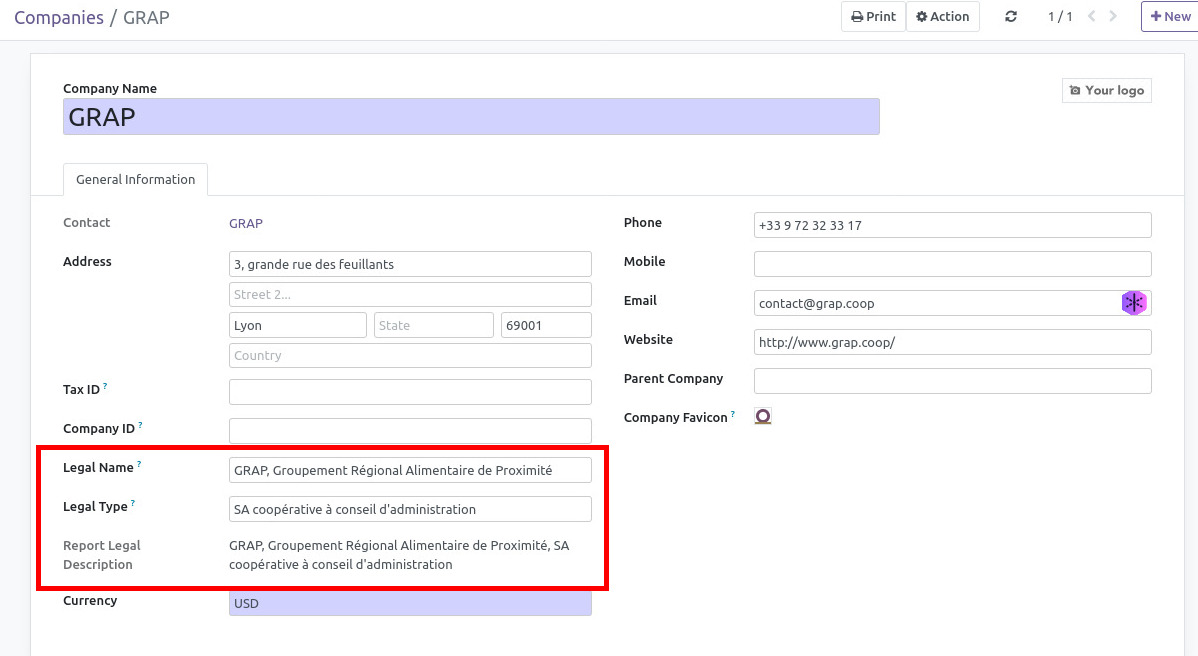1198x656 pixels.
Task: Click the Company ID help question mark
Action: (139, 423)
